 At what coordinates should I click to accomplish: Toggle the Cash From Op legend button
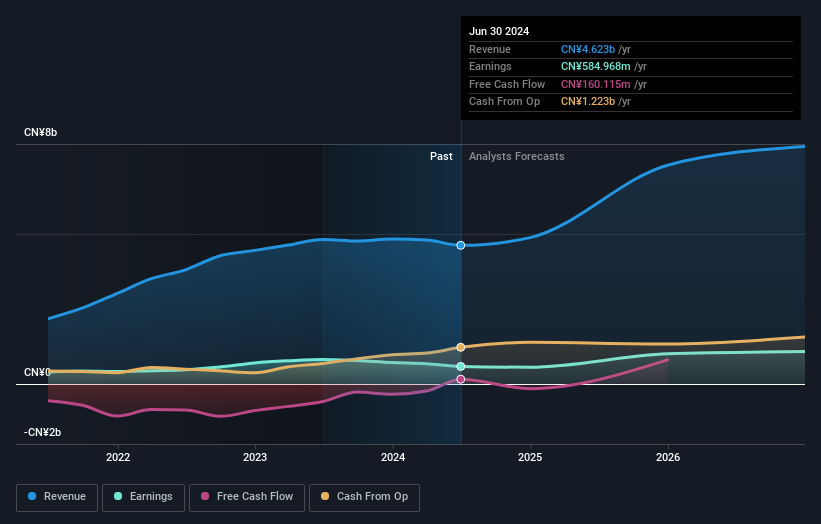pos(364,497)
